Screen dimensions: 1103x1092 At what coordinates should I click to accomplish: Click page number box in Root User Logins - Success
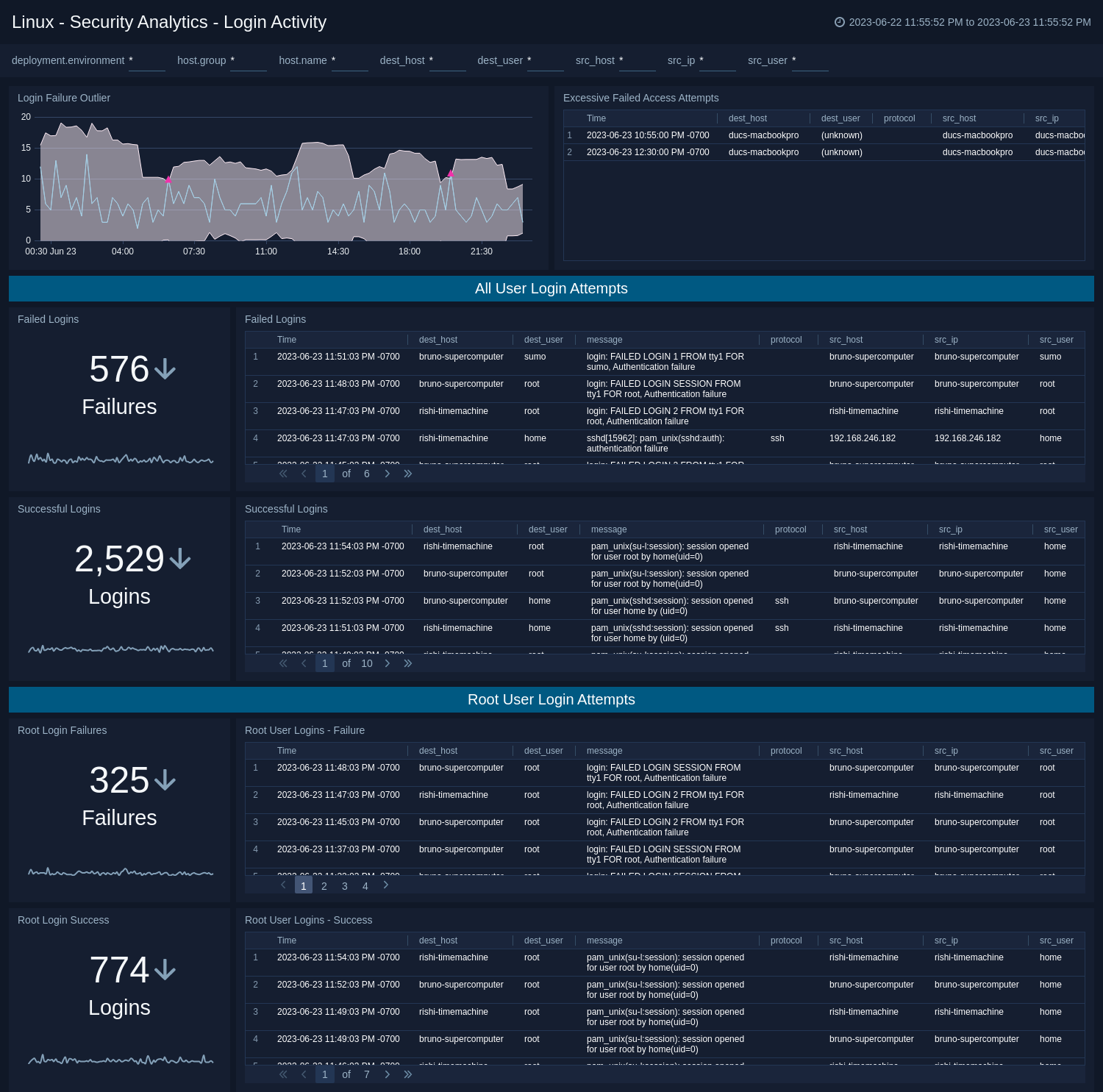(x=325, y=1074)
